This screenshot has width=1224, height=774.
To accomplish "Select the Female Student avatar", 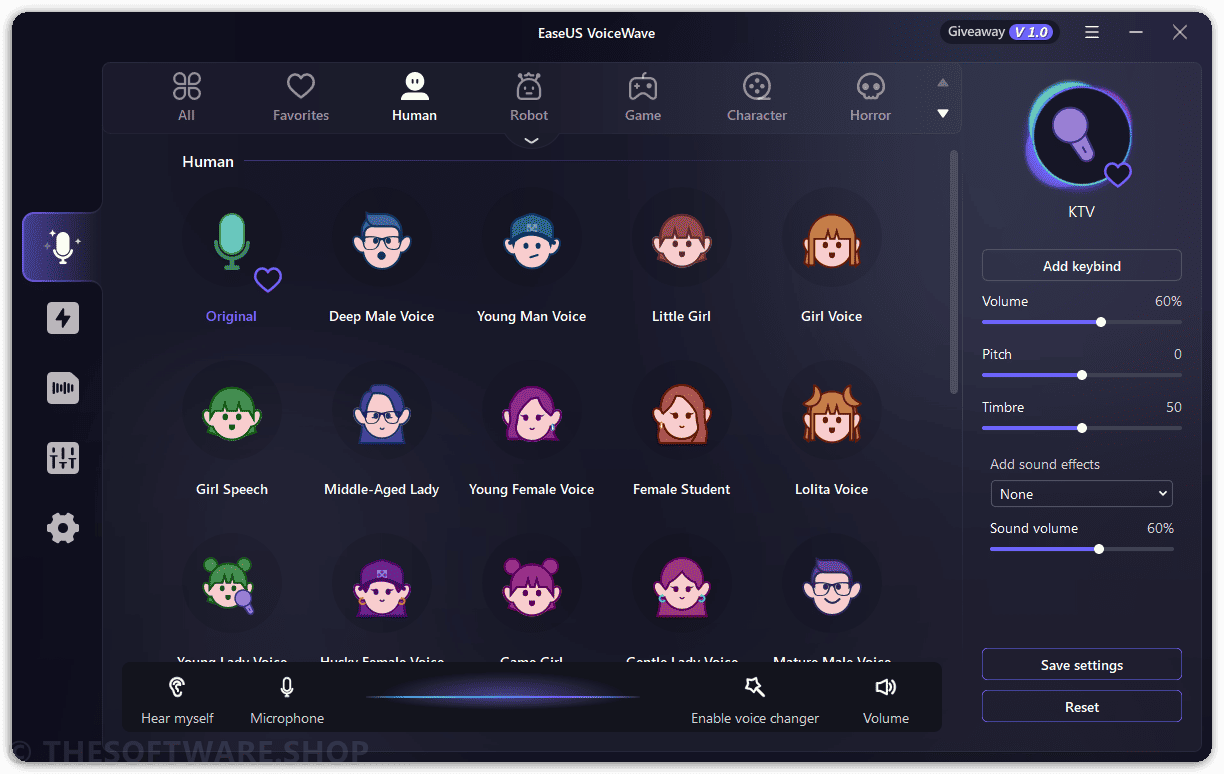I will (681, 414).
